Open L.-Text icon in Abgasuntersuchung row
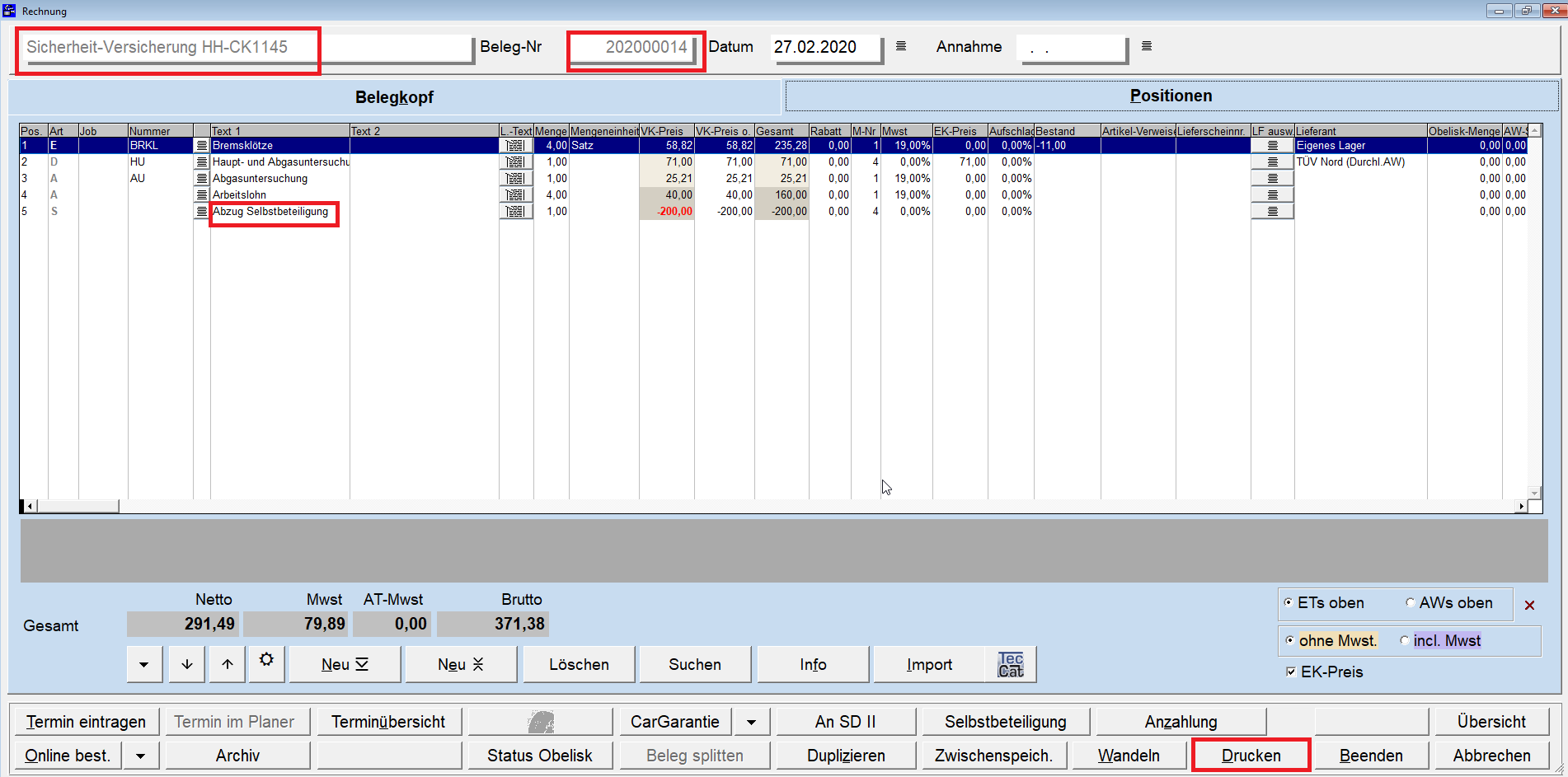Image resolution: width=1568 pixels, height=777 pixels. coord(516,179)
